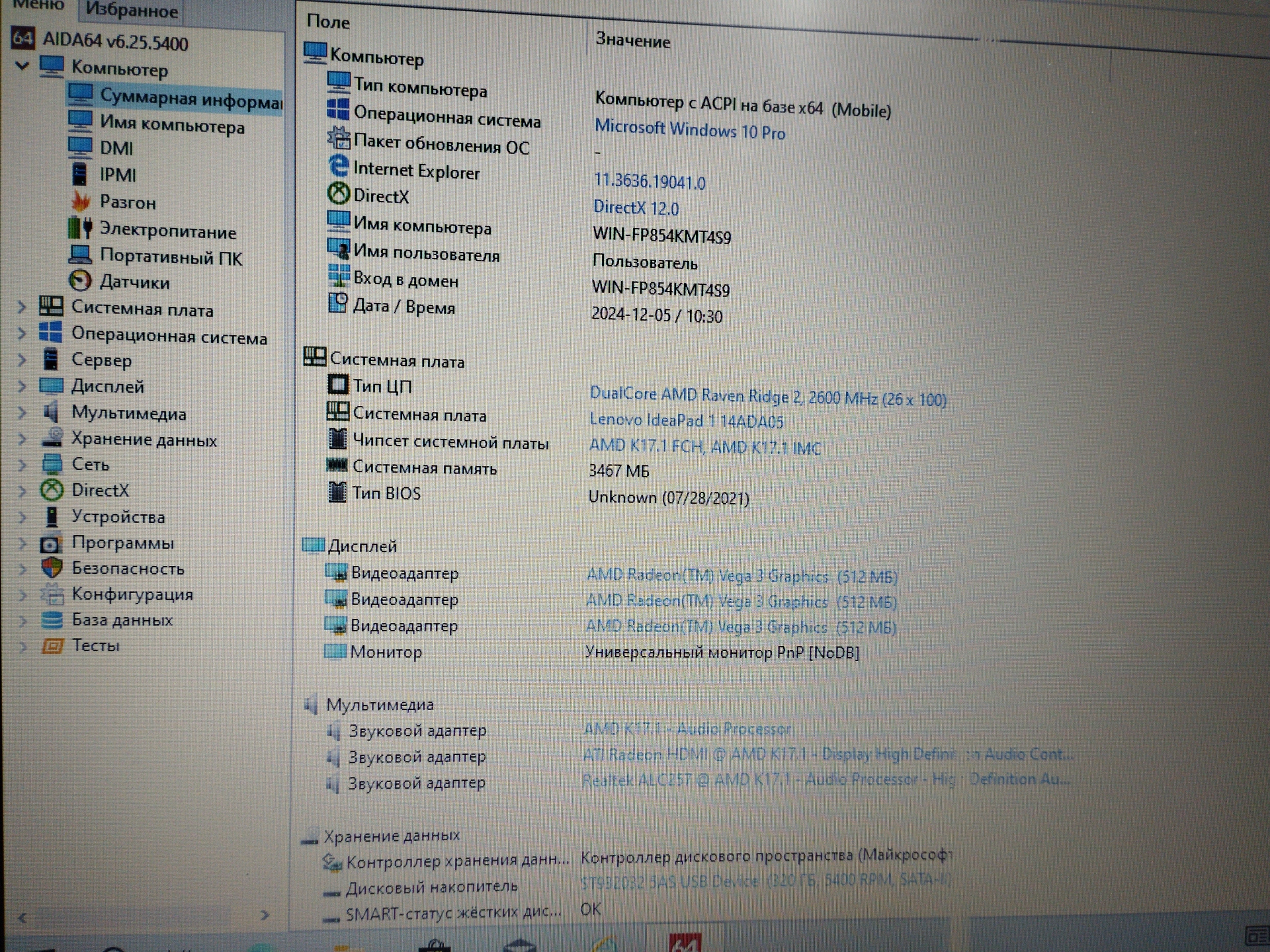
Task: Open the DMI icon in tree
Action: coord(80,146)
